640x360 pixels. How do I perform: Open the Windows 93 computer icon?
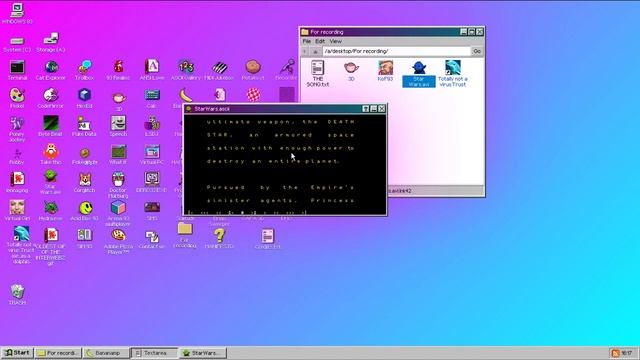pos(17,13)
